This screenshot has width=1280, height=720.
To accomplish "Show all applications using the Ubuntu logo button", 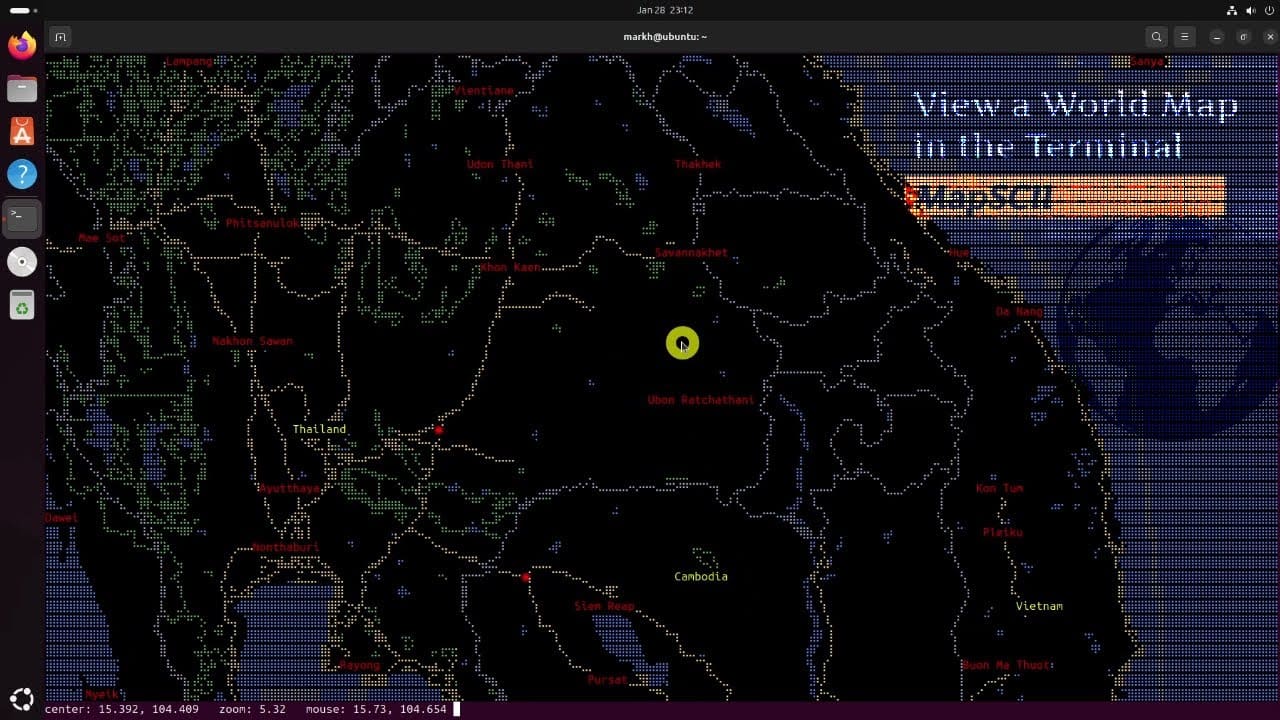I will [x=22, y=698].
